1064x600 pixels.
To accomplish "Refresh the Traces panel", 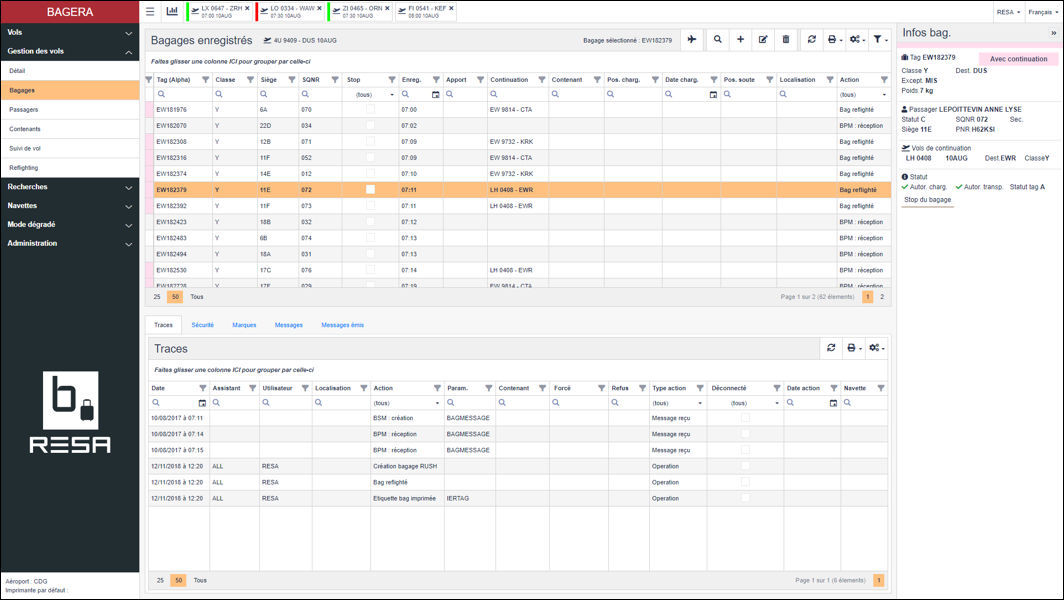I will pos(831,347).
